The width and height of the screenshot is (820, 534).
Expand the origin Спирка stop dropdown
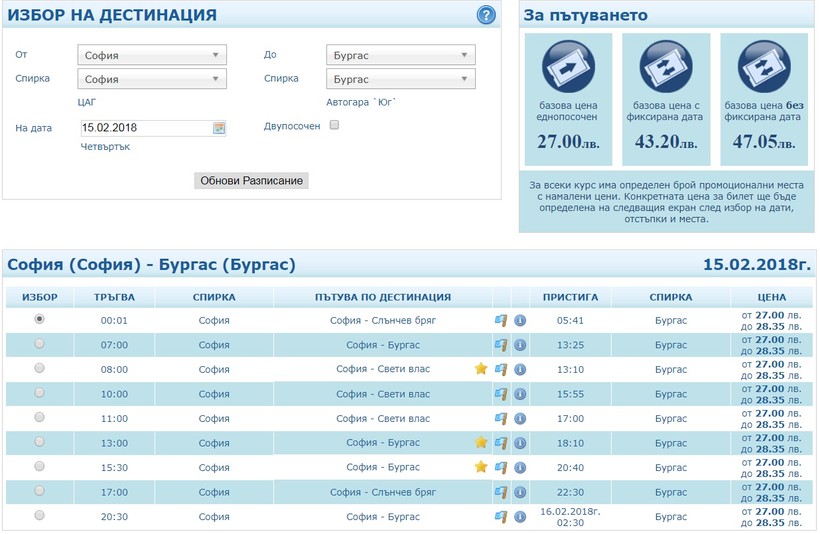coord(152,79)
